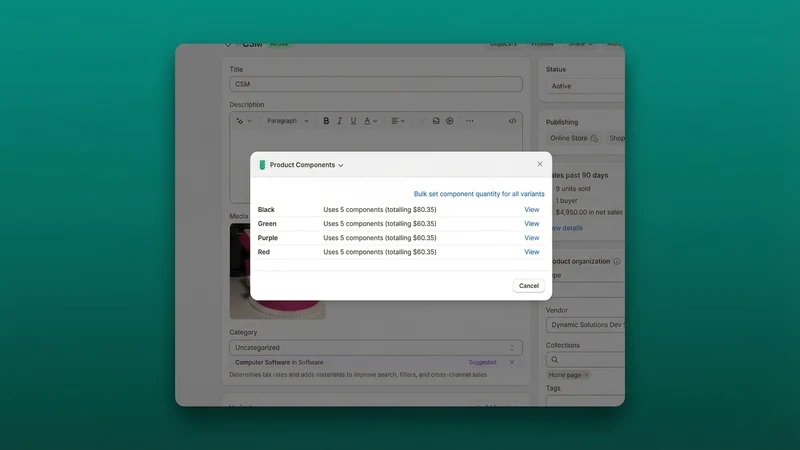The height and width of the screenshot is (450, 800).
Task: Open the Paragraph style dropdown
Action: click(x=287, y=121)
